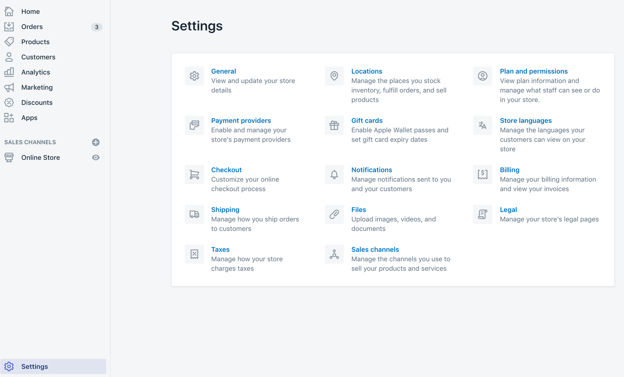This screenshot has height=377, width=624.
Task: Click the Plan and permissions link
Action: pos(534,71)
